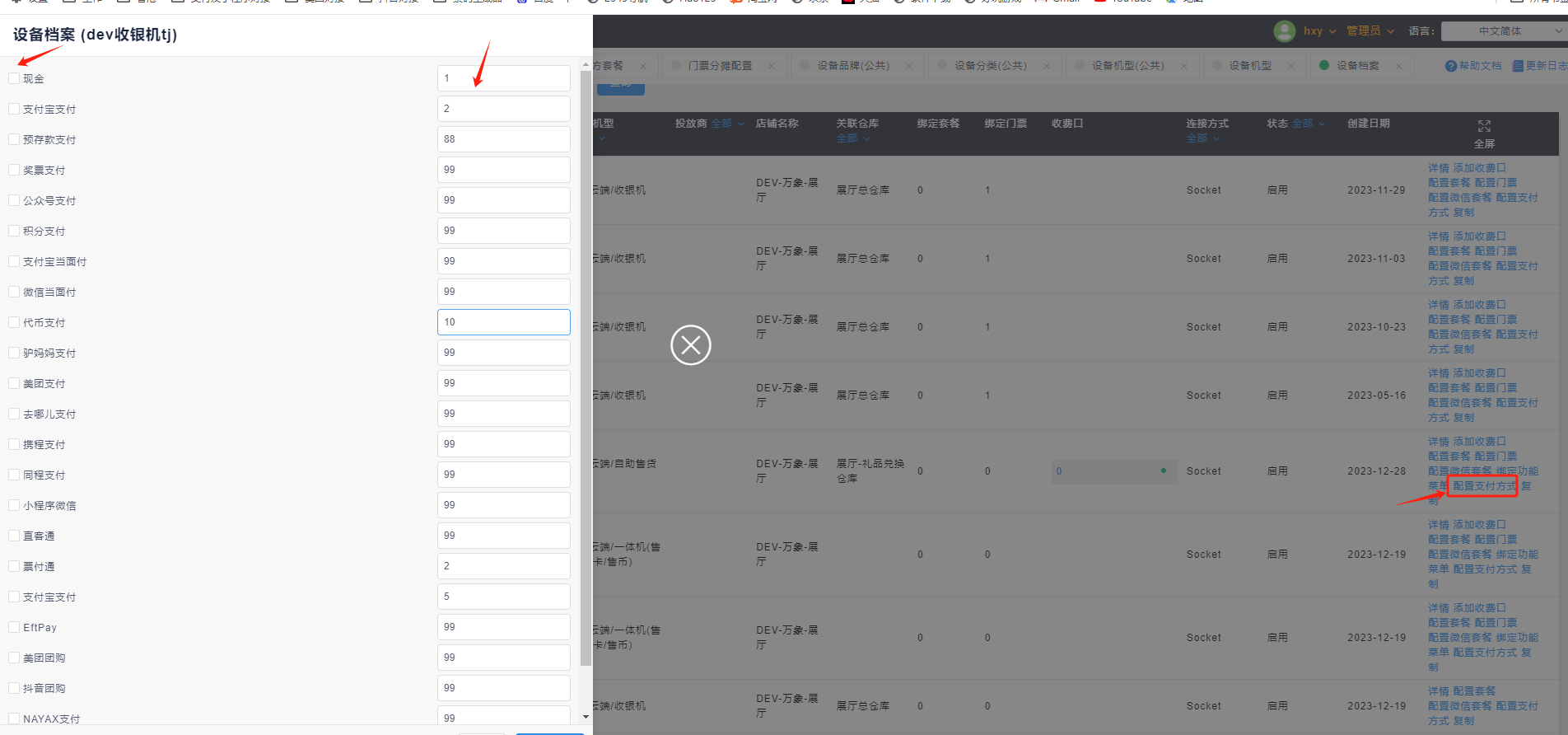1568x735 pixels.
Task: Tick the 驴妈妈支付 checkbox
Action: coord(14,353)
